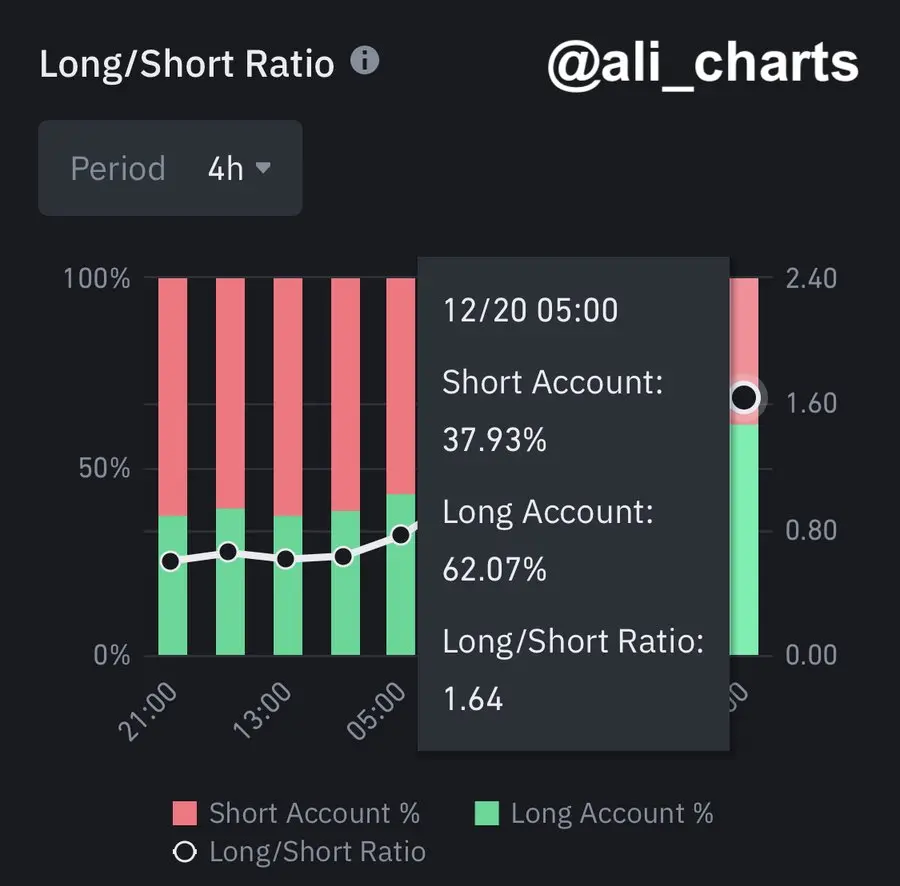
Task: Click the info icon beside Long/Short Ratio
Action: [366, 62]
